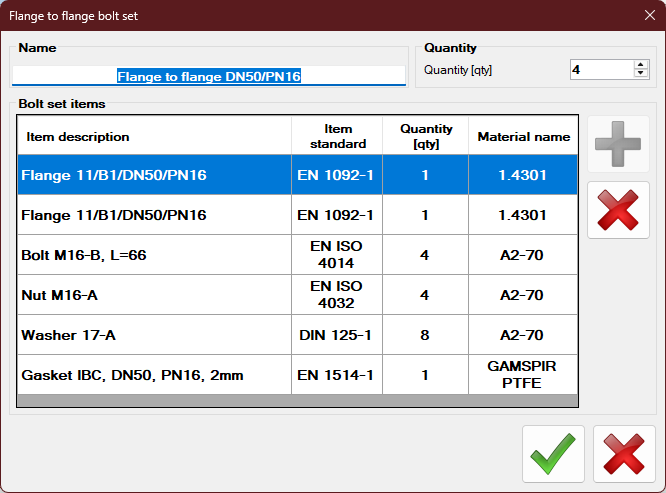
Task: Cancel dialog with bottom red X
Action: [624, 455]
